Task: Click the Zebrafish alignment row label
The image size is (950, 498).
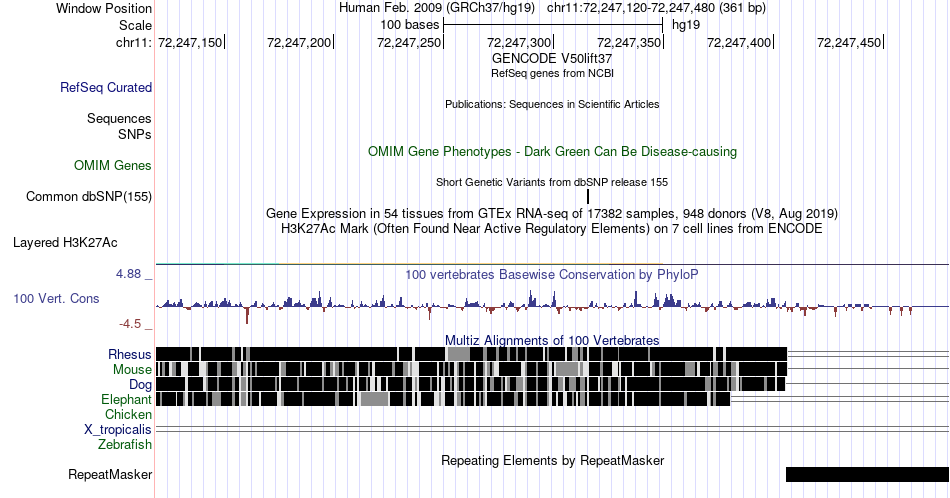Action: (124, 444)
